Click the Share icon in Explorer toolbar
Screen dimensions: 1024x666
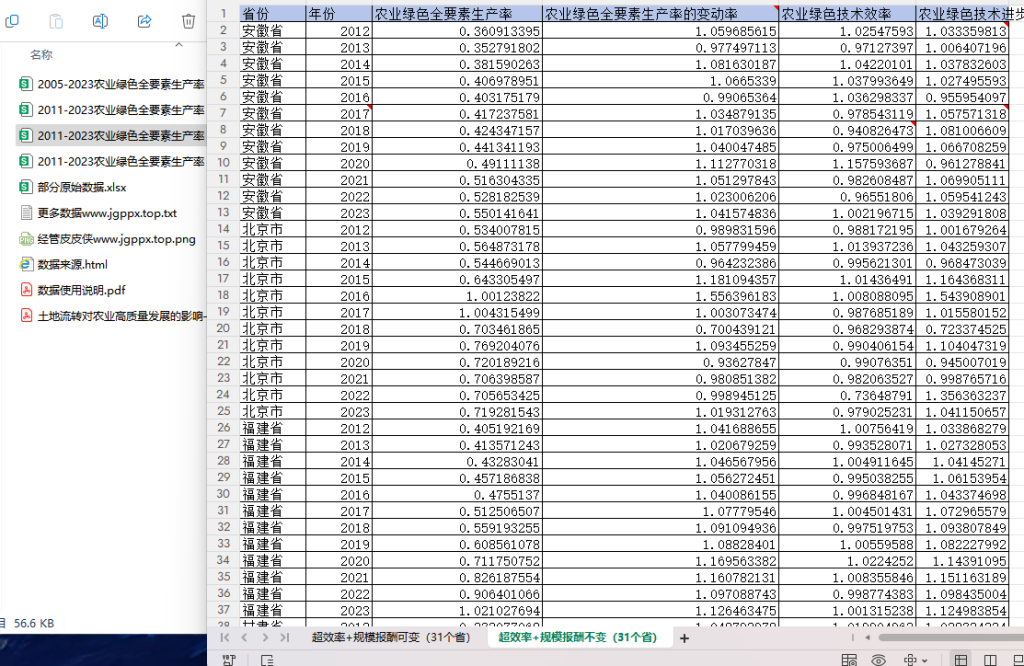point(144,22)
